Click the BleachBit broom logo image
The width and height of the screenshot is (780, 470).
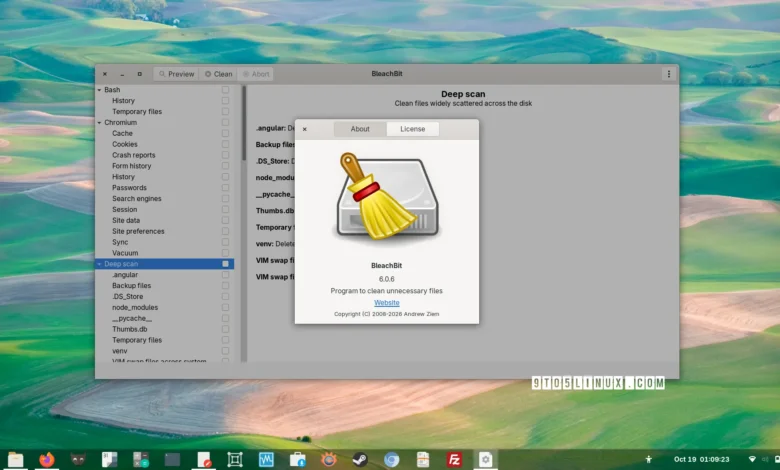(x=387, y=197)
